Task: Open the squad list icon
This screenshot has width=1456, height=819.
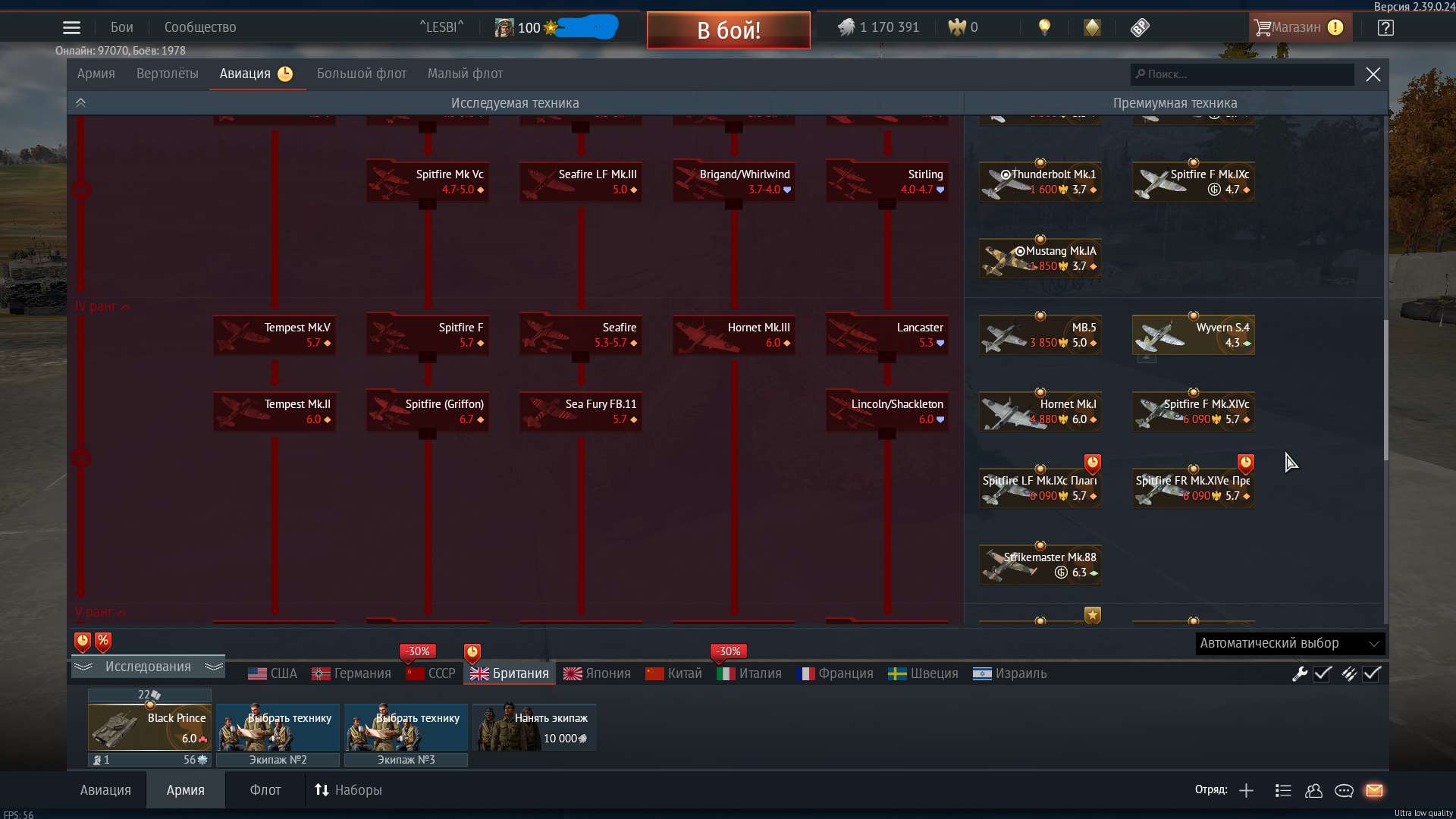Action: click(1283, 791)
